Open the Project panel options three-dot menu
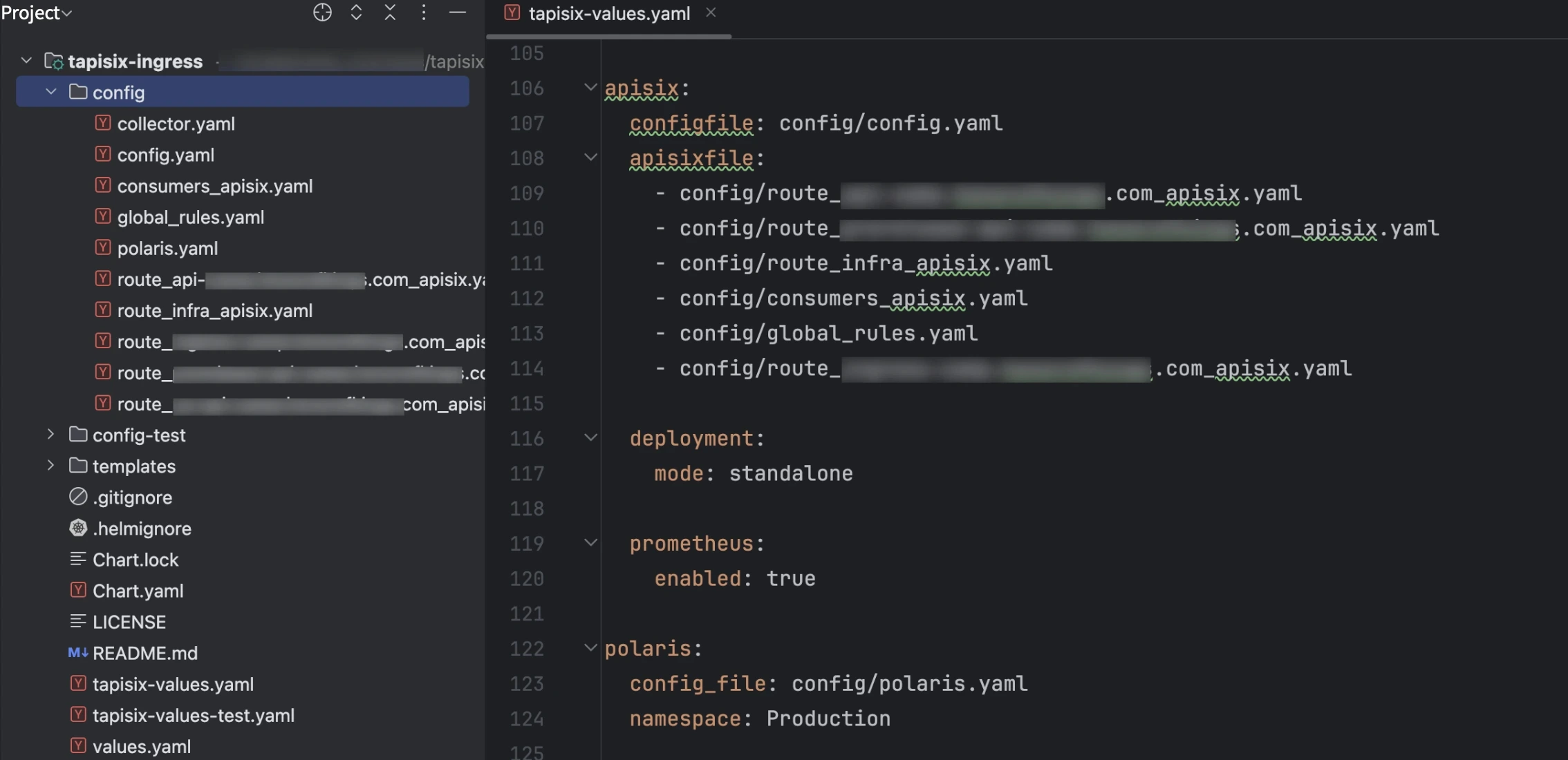Image resolution: width=1568 pixels, height=760 pixels. tap(424, 12)
